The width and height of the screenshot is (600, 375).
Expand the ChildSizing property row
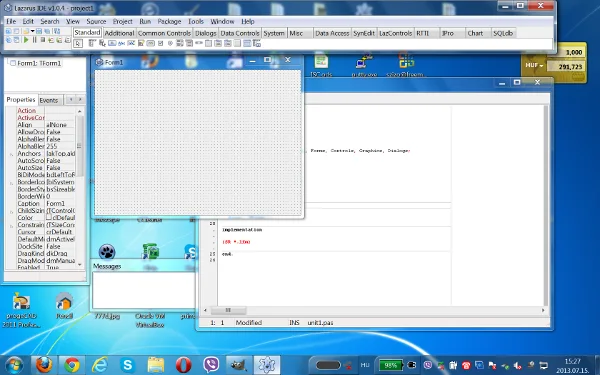11,211
